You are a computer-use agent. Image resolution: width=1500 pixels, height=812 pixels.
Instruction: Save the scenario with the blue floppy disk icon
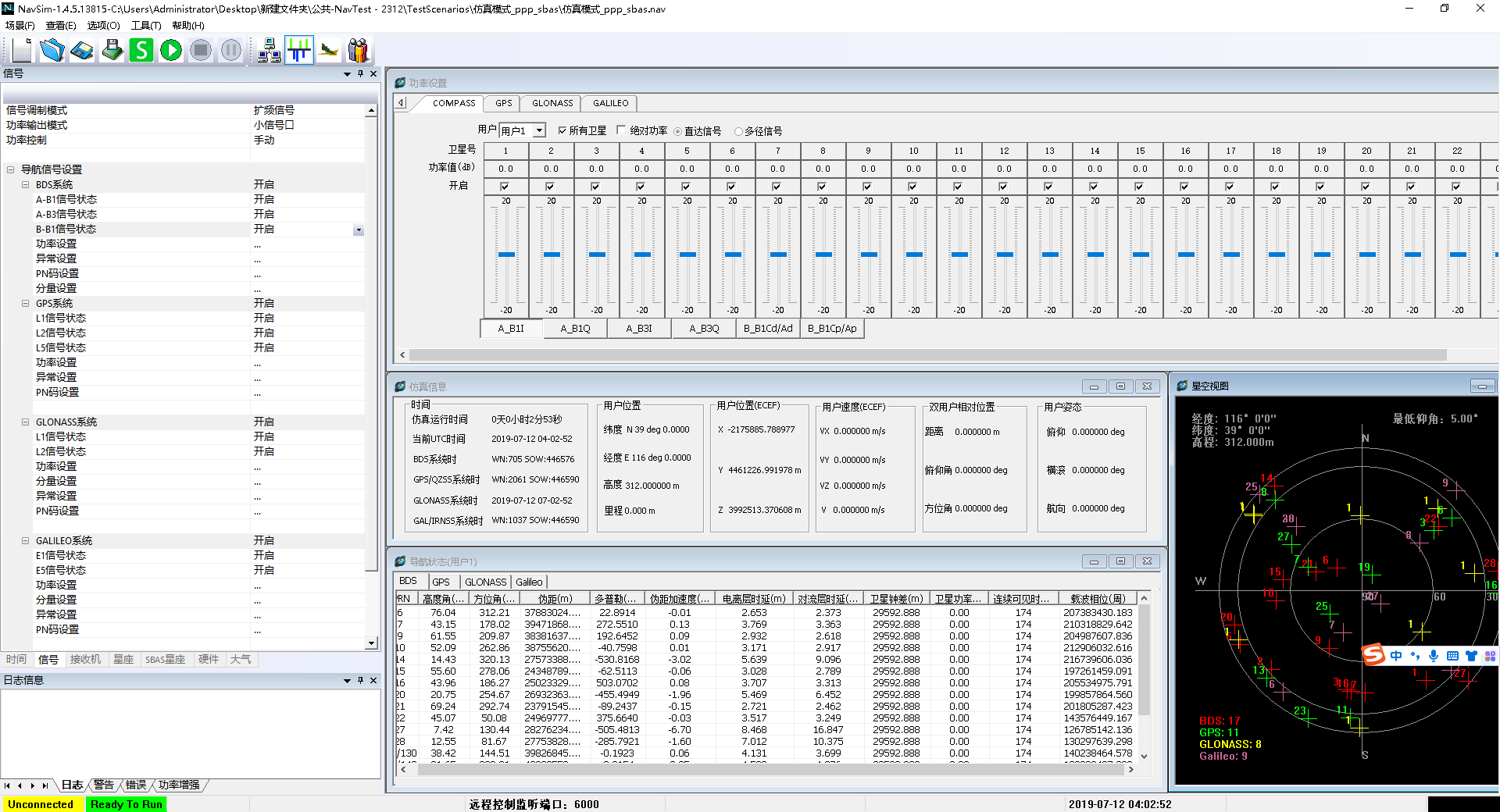point(82,51)
